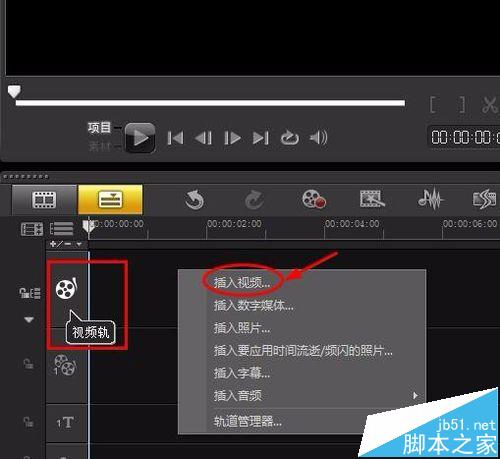
Task: Open the Track Manager list icon
Action: pos(62,229)
